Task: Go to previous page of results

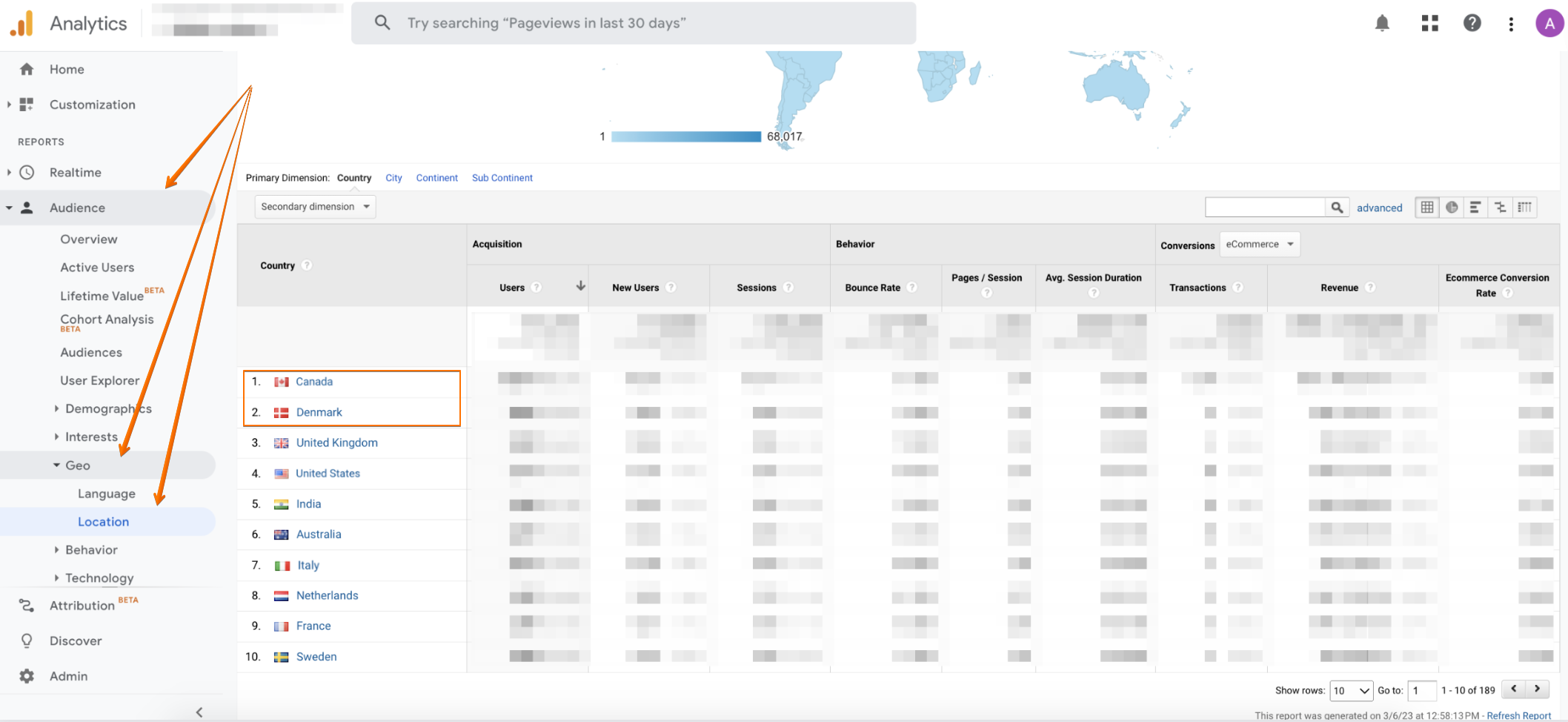Action: click(x=1514, y=689)
